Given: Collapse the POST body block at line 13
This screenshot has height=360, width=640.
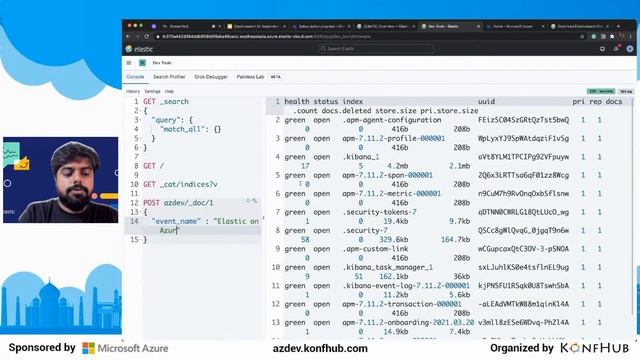Looking at the screenshot, I should [x=140, y=212].
